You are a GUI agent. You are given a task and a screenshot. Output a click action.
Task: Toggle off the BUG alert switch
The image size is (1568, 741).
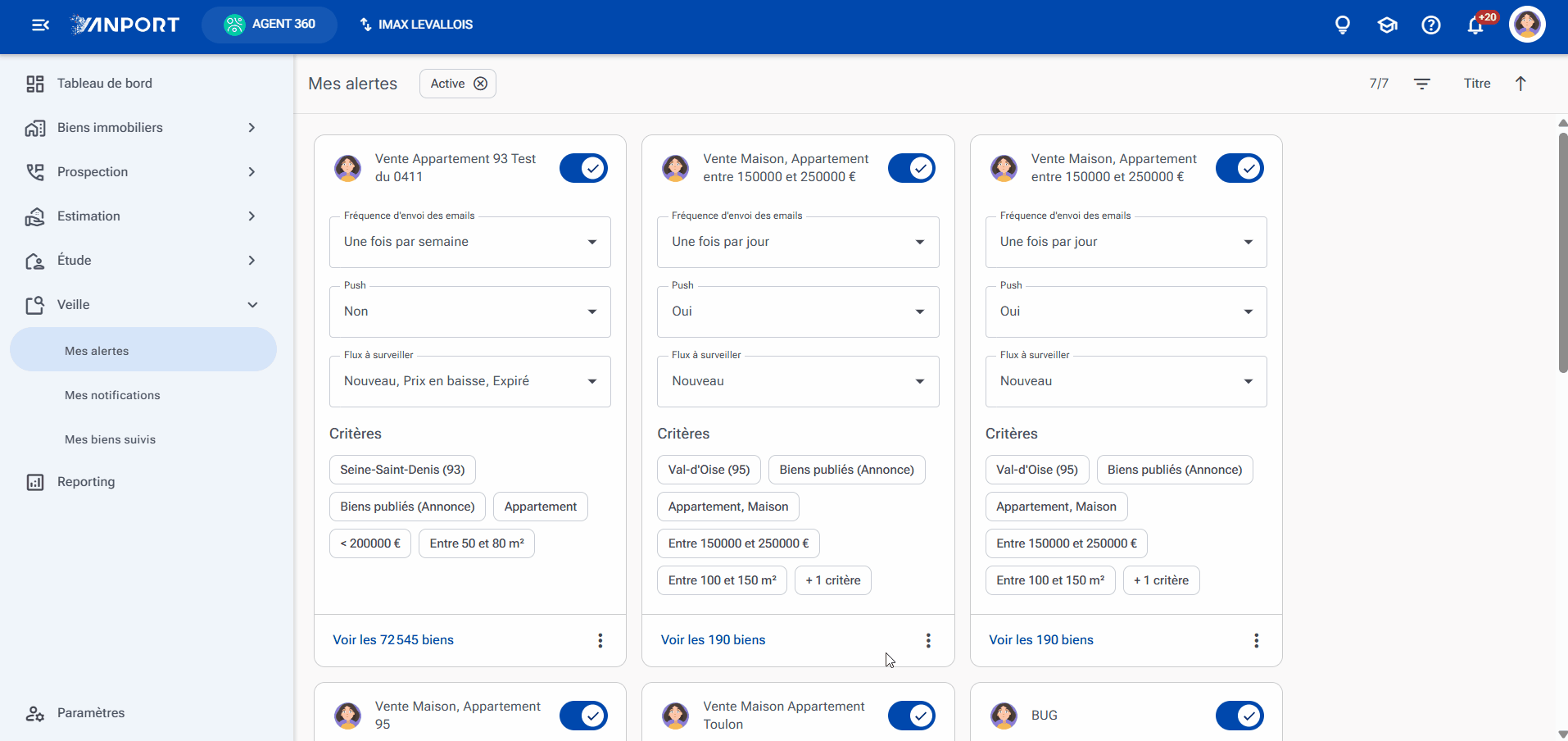coord(1239,716)
